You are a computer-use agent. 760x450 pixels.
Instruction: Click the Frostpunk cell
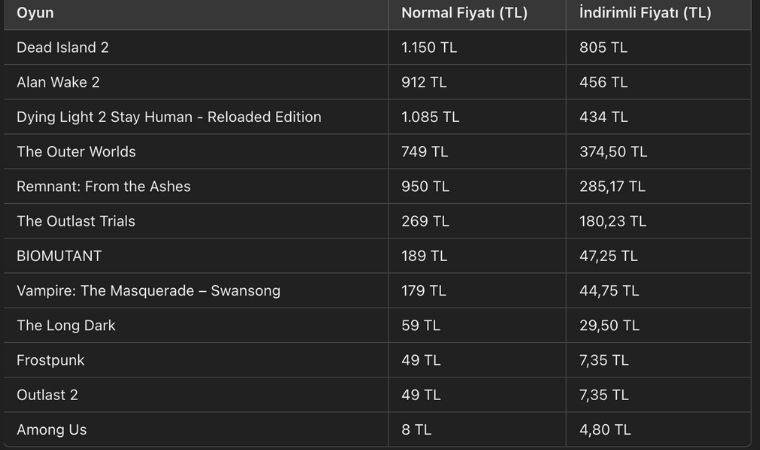[x=52, y=360]
